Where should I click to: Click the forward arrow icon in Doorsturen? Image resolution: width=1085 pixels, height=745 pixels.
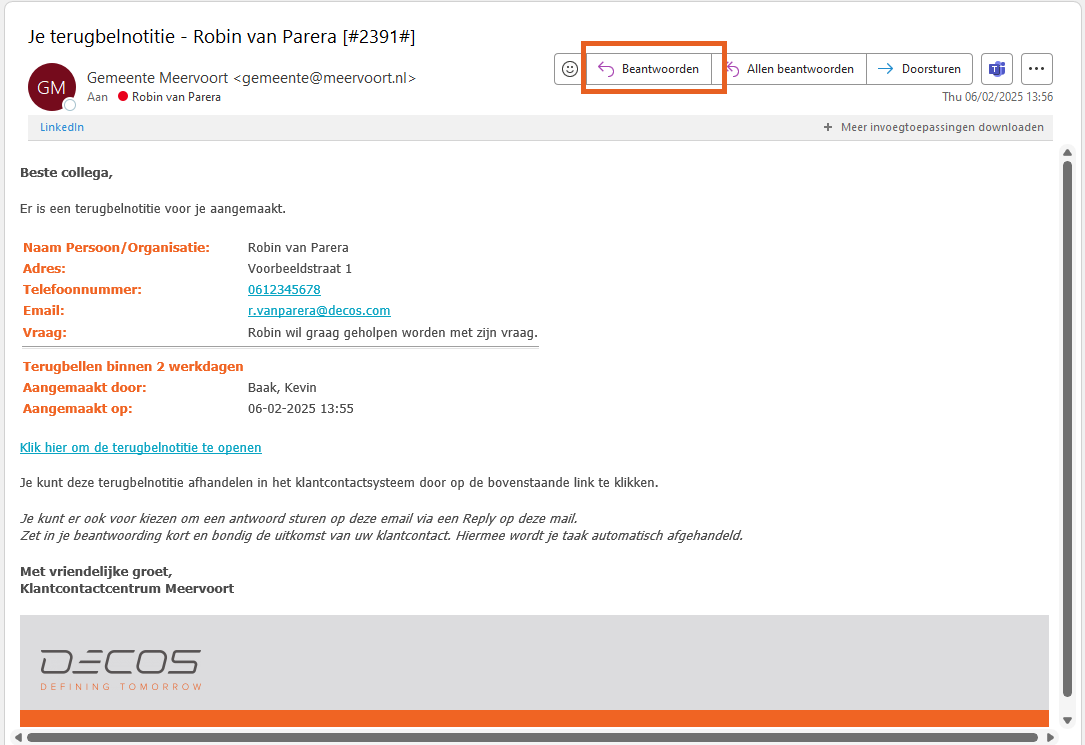click(x=885, y=69)
